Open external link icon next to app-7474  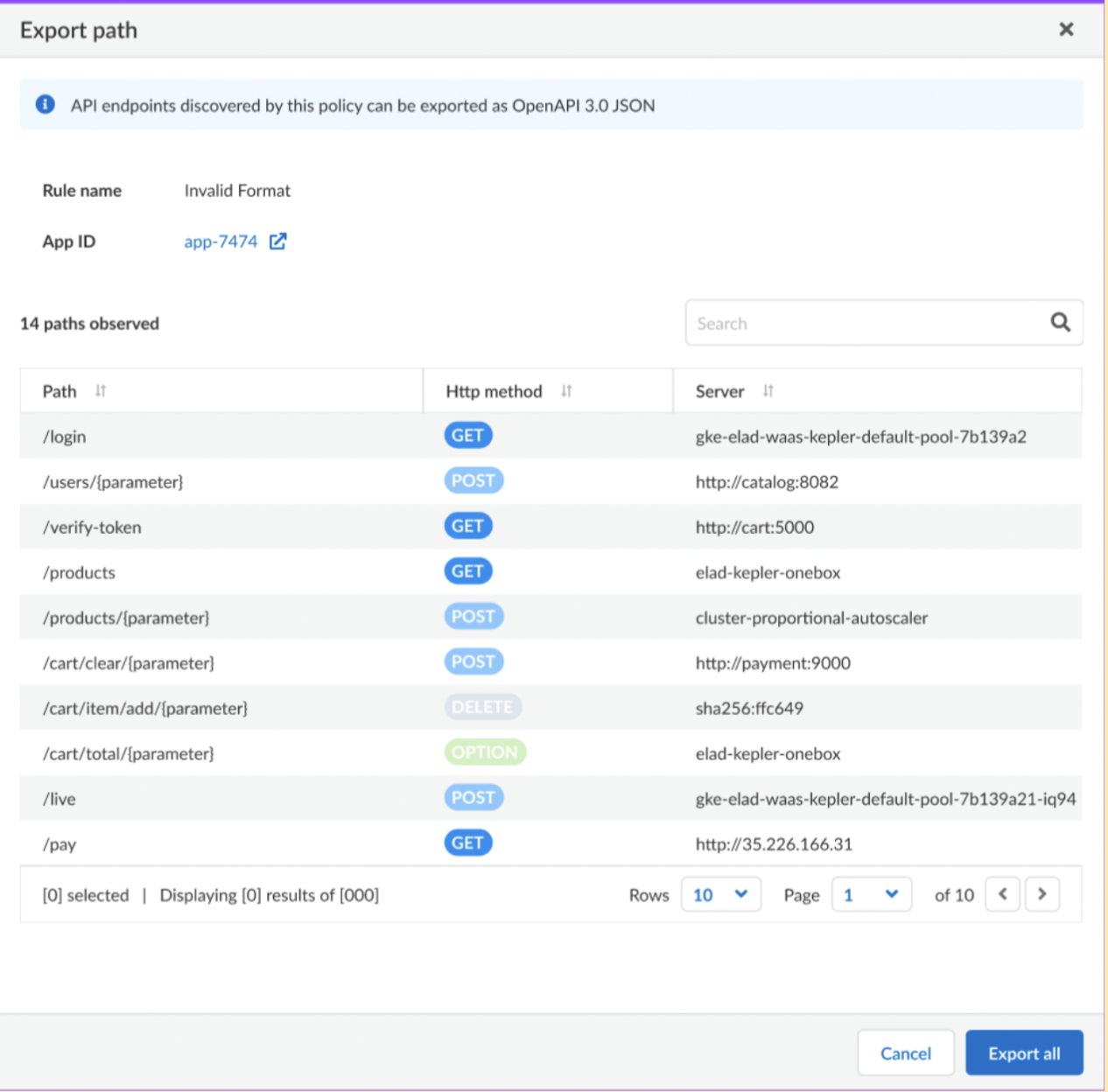pyautogui.click(x=278, y=241)
